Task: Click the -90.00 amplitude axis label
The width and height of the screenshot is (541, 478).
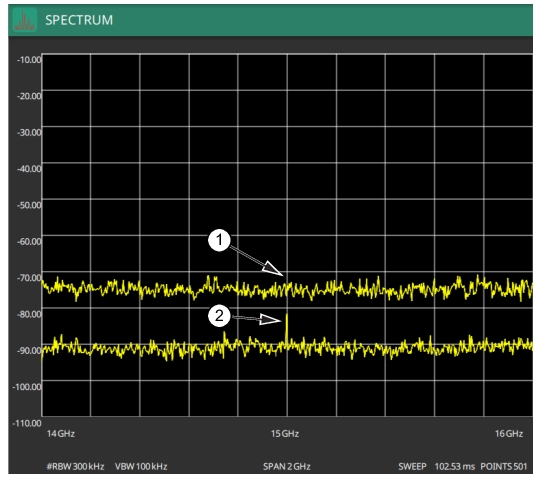Action: coord(29,351)
